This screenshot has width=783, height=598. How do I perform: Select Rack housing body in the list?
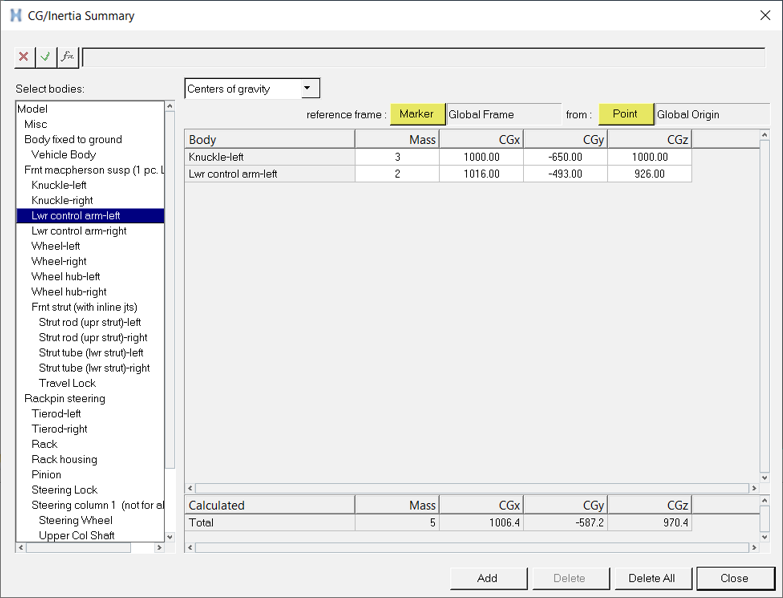pos(64,459)
